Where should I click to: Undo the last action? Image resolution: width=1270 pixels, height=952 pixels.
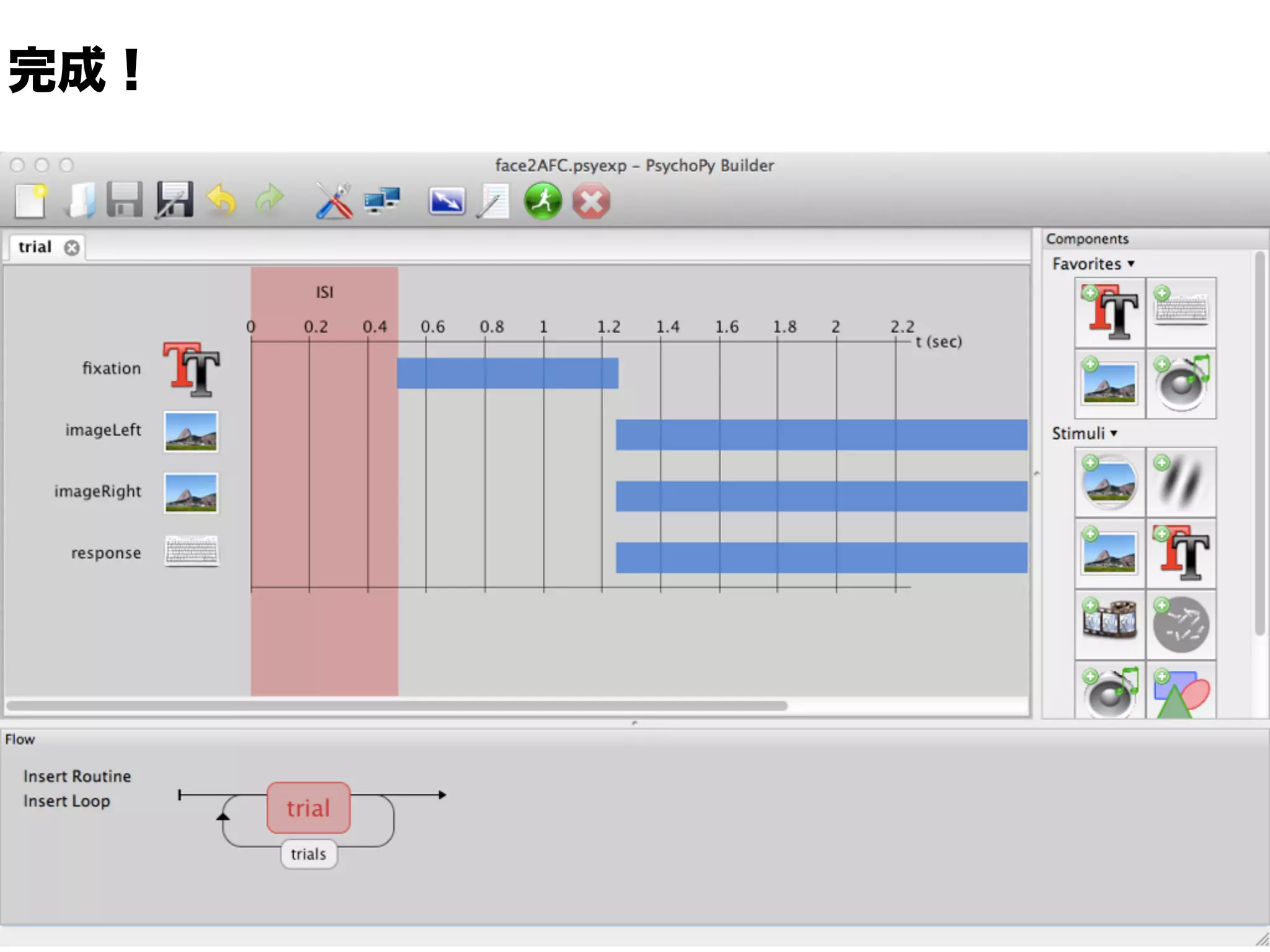tap(221, 200)
